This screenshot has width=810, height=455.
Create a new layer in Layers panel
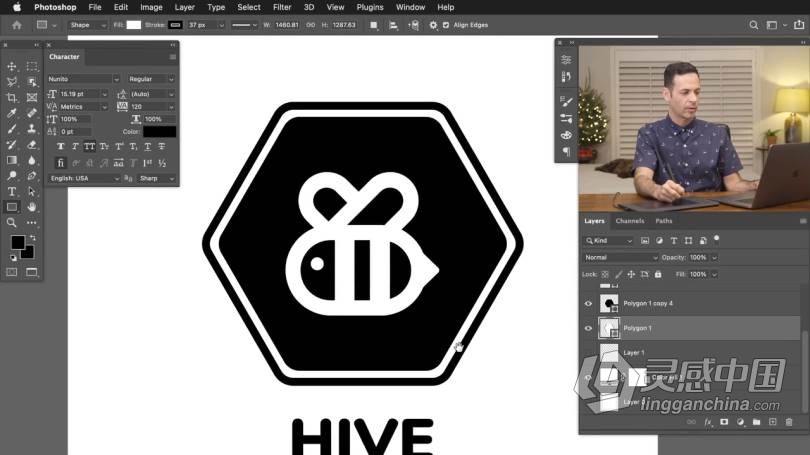773,422
